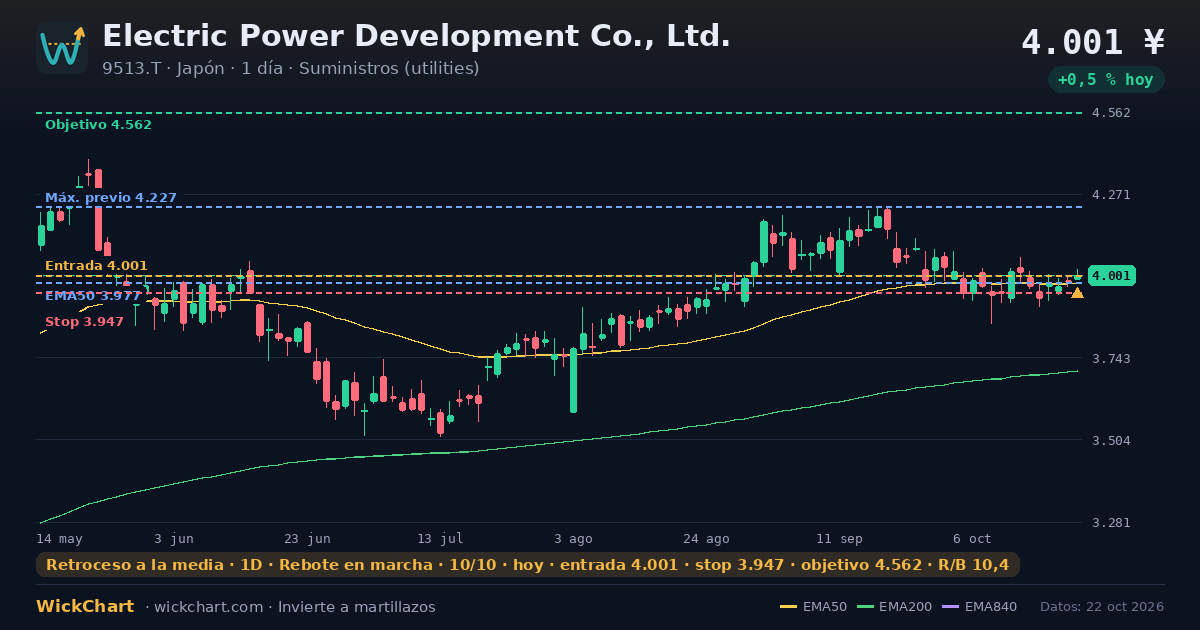
Task: Click the green EMA200 legend entry
Action: coord(897,607)
